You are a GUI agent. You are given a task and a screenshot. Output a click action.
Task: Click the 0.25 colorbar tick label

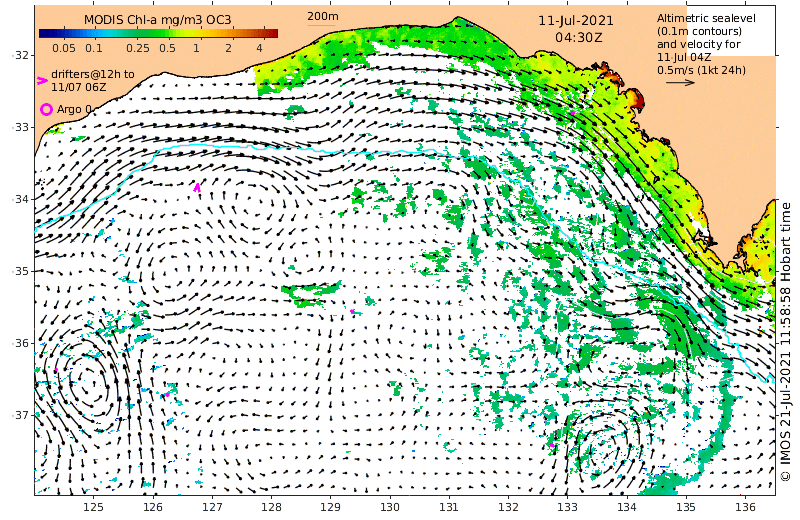coord(138,48)
